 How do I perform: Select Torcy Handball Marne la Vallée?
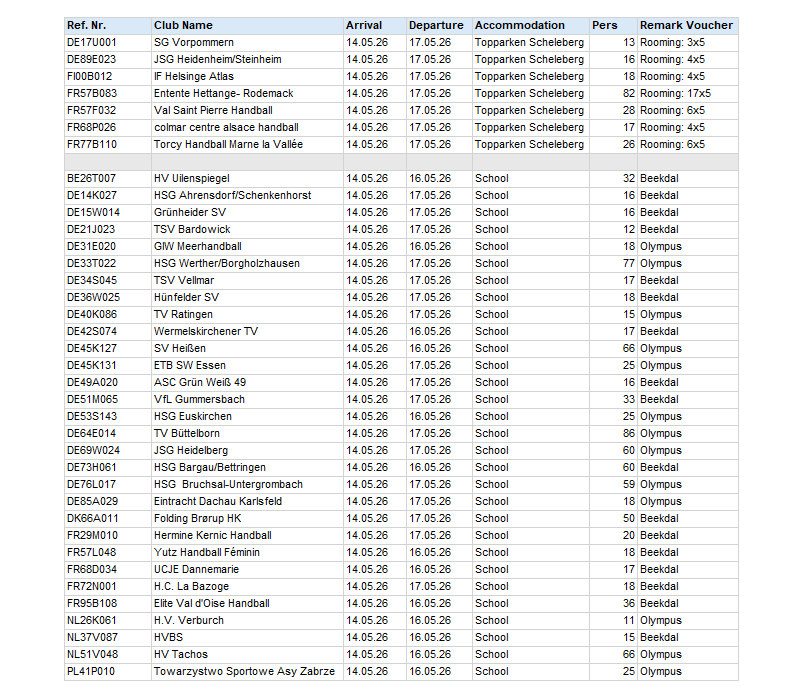[x=247, y=144]
